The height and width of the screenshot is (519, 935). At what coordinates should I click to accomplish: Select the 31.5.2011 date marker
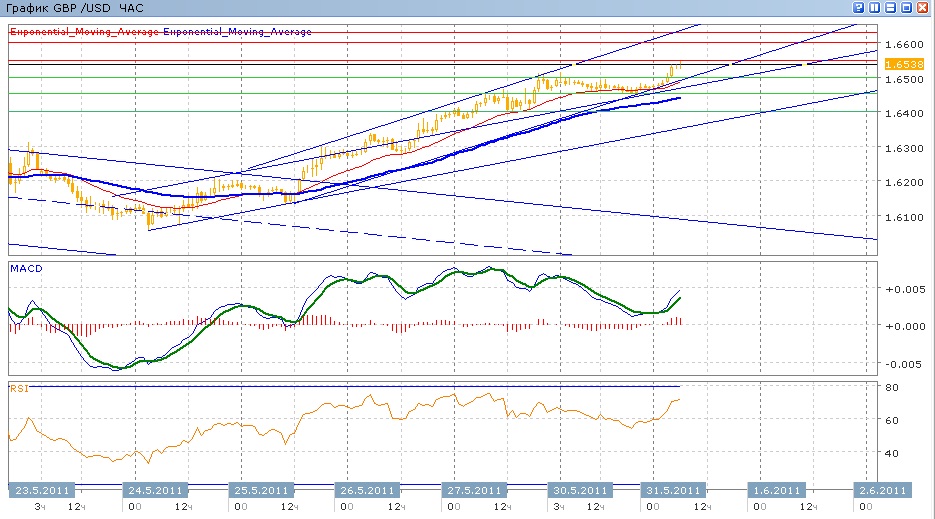[x=673, y=490]
